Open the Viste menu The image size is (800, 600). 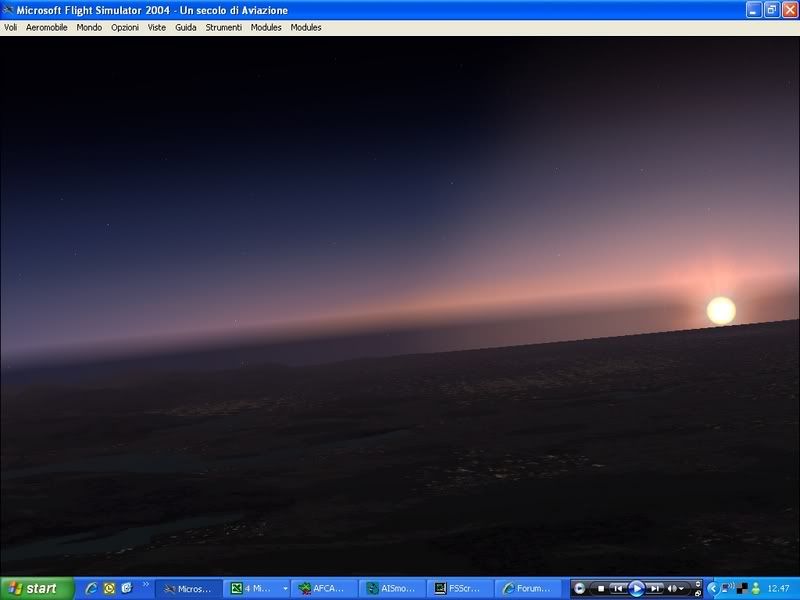point(157,28)
